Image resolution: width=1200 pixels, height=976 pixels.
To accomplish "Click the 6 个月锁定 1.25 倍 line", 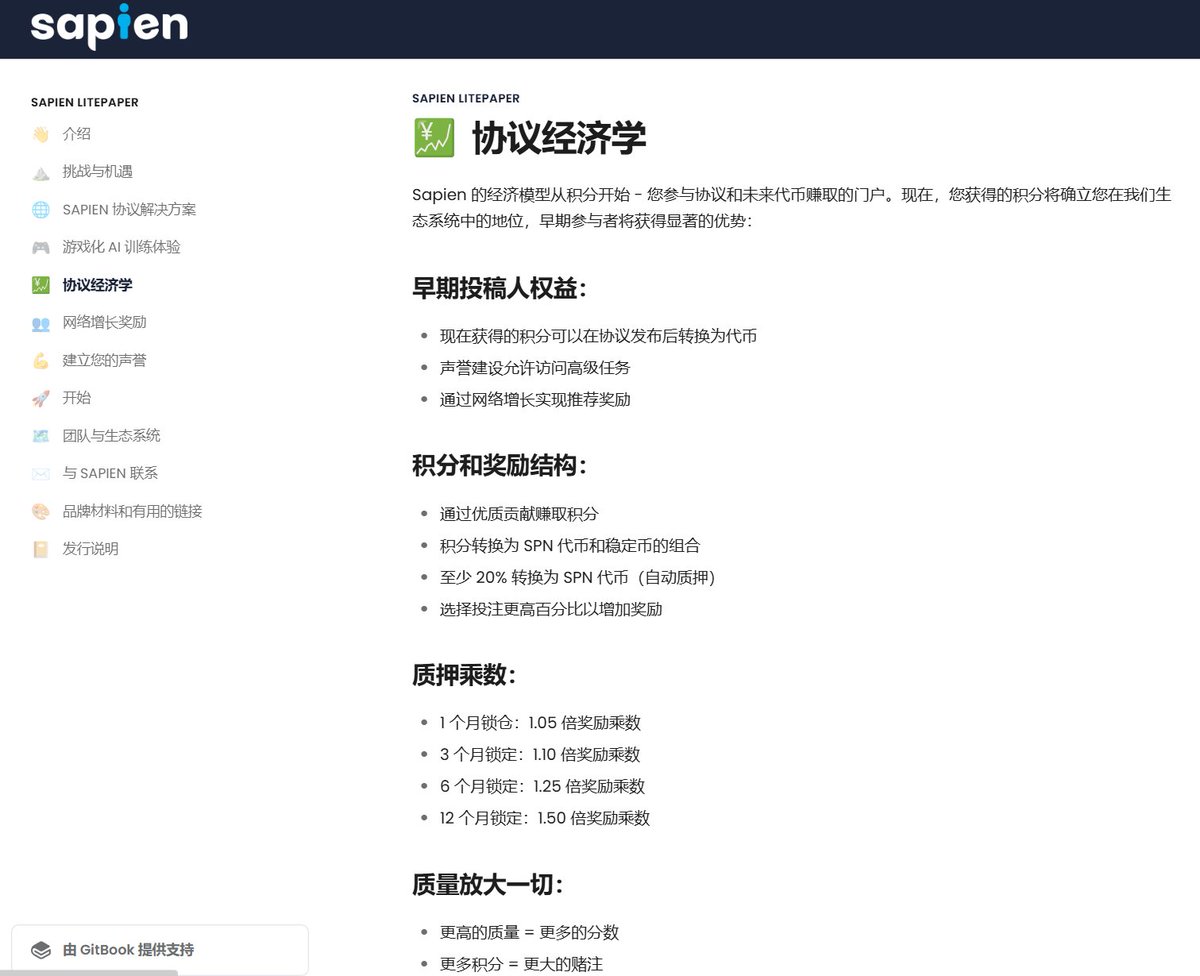I will click(543, 786).
